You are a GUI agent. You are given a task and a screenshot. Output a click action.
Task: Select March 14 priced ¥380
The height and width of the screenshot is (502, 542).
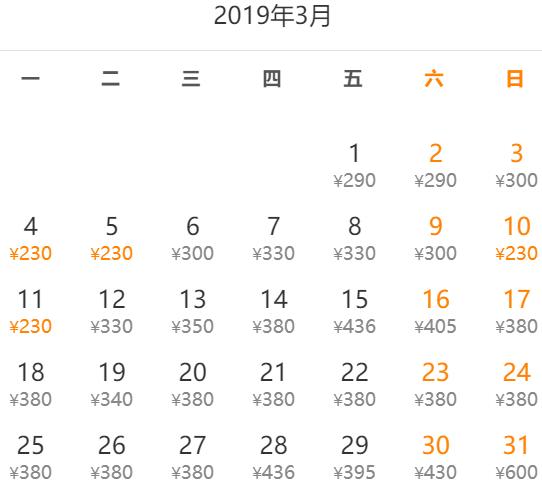pos(273,312)
